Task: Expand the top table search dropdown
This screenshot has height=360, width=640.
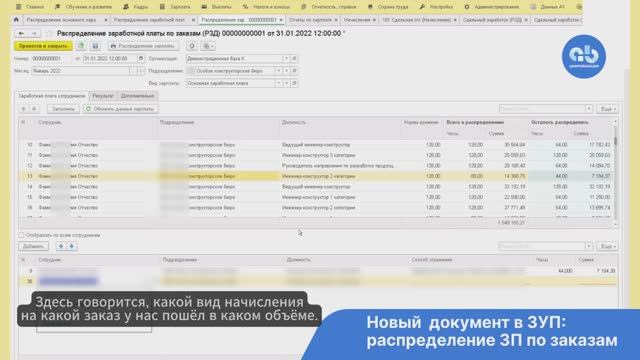Action: [589, 109]
